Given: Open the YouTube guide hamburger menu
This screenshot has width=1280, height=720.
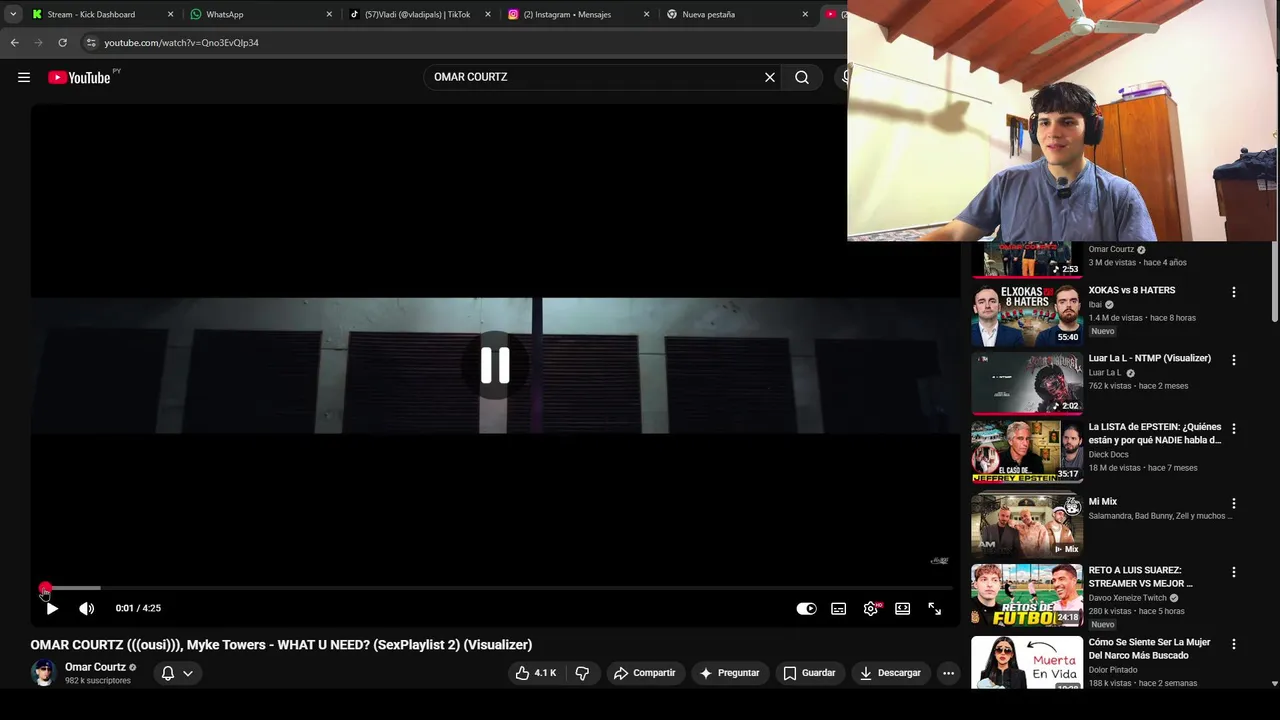Looking at the screenshot, I should pyautogui.click(x=24, y=77).
